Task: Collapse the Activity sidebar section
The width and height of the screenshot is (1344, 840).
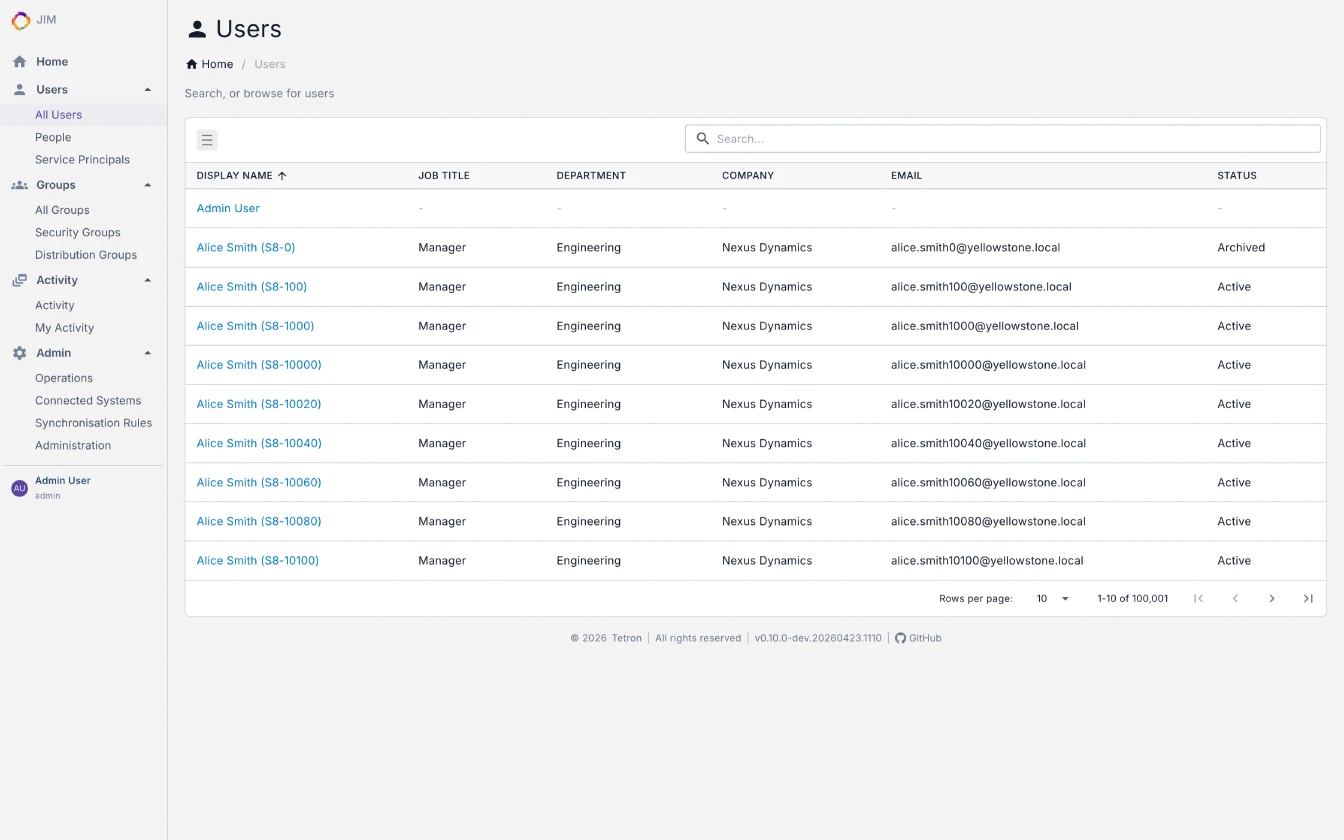Action: (x=148, y=280)
